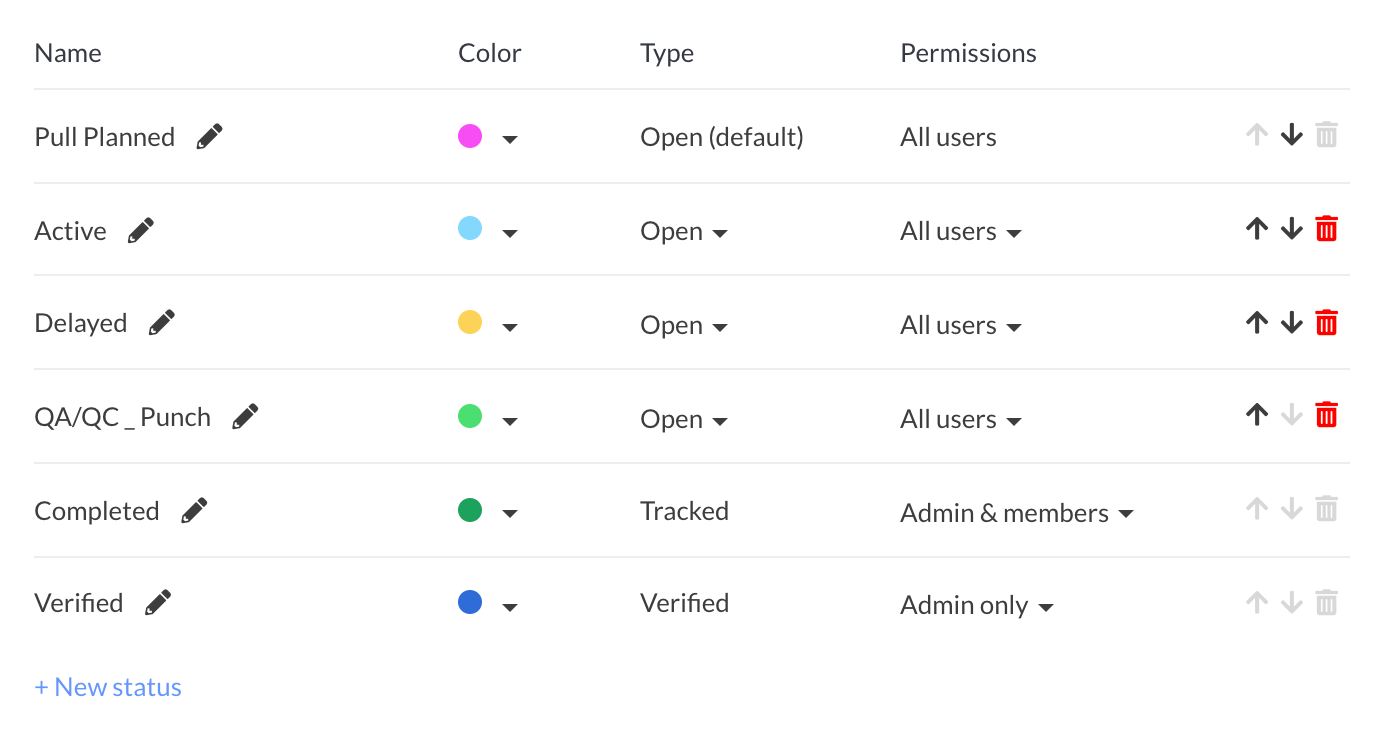Move Active status up
The image size is (1380, 730).
pyautogui.click(x=1257, y=229)
